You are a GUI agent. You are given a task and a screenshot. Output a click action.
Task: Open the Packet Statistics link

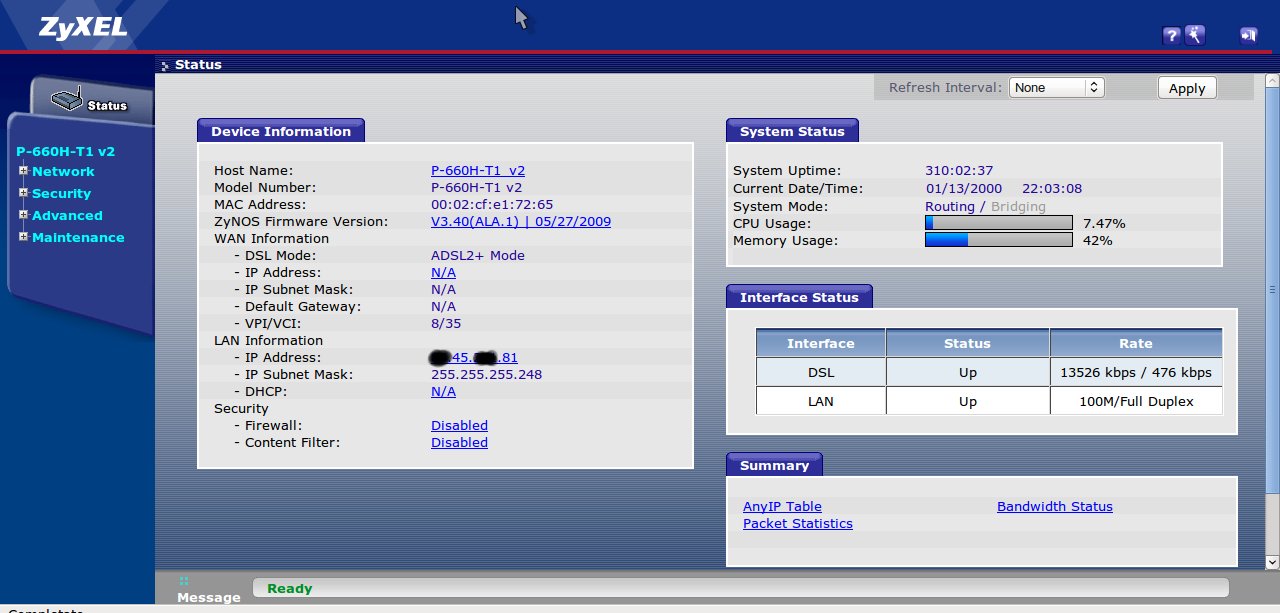coord(798,524)
